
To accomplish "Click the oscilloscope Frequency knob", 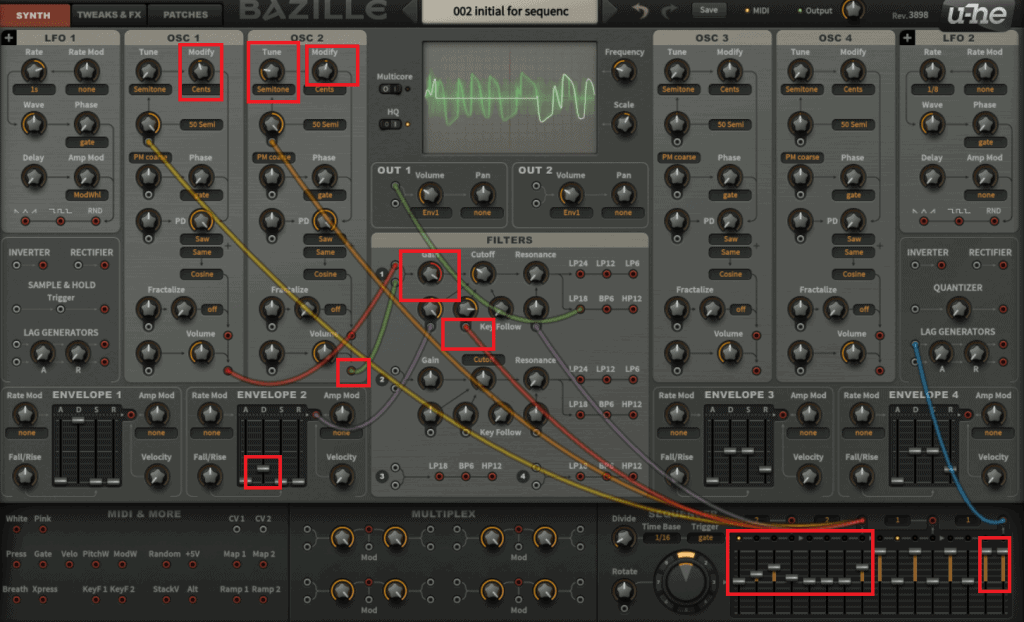I will click(624, 70).
